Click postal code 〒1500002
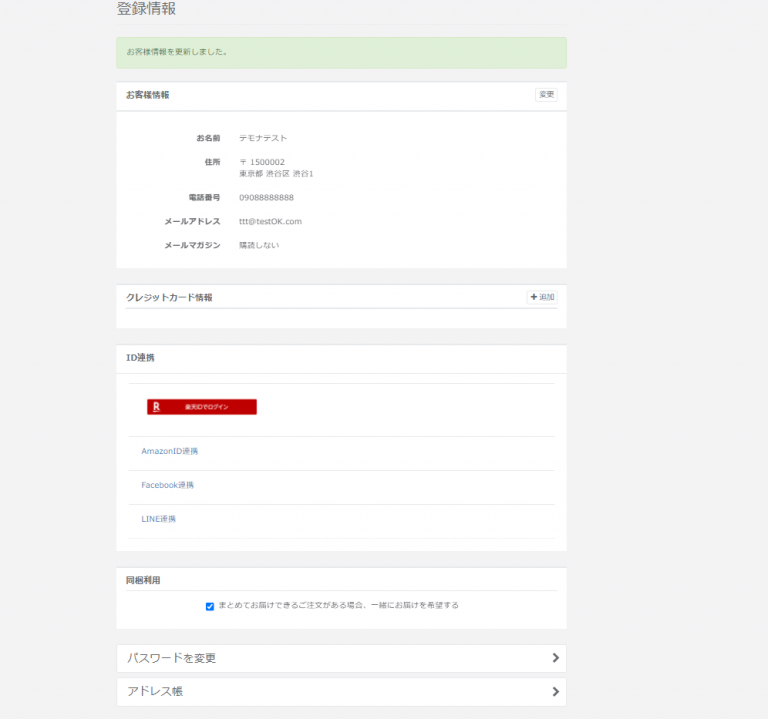 [x=262, y=162]
